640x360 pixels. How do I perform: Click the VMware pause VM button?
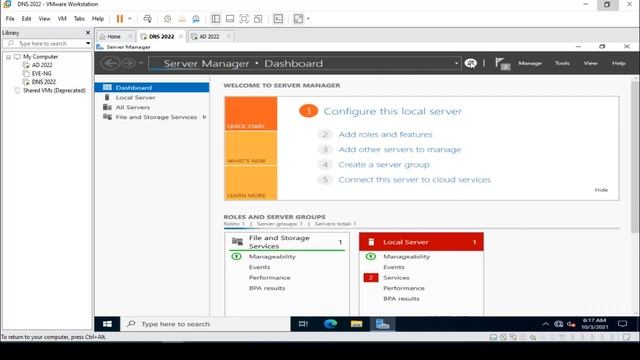[x=120, y=19]
